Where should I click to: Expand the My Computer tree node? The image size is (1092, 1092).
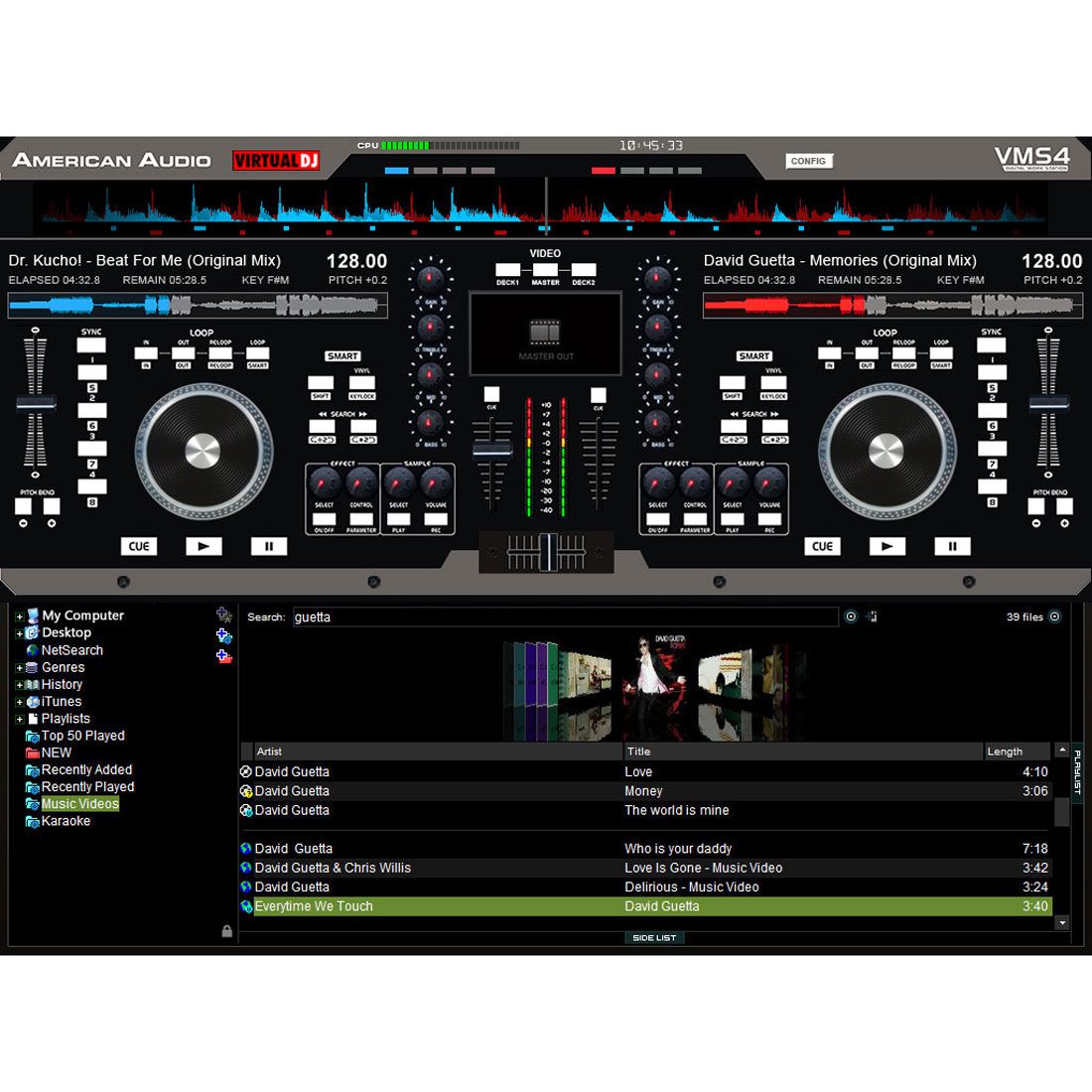pos(19,616)
